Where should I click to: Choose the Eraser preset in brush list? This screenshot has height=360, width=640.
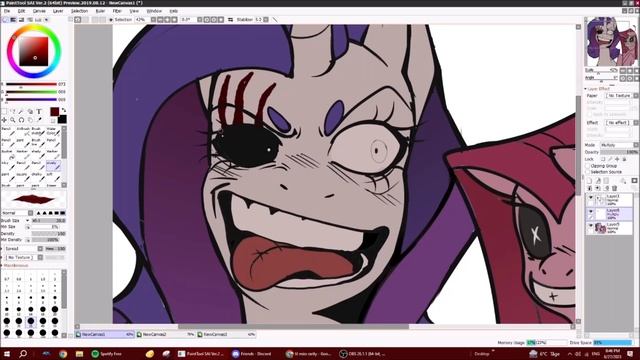pyautogui.click(x=52, y=186)
